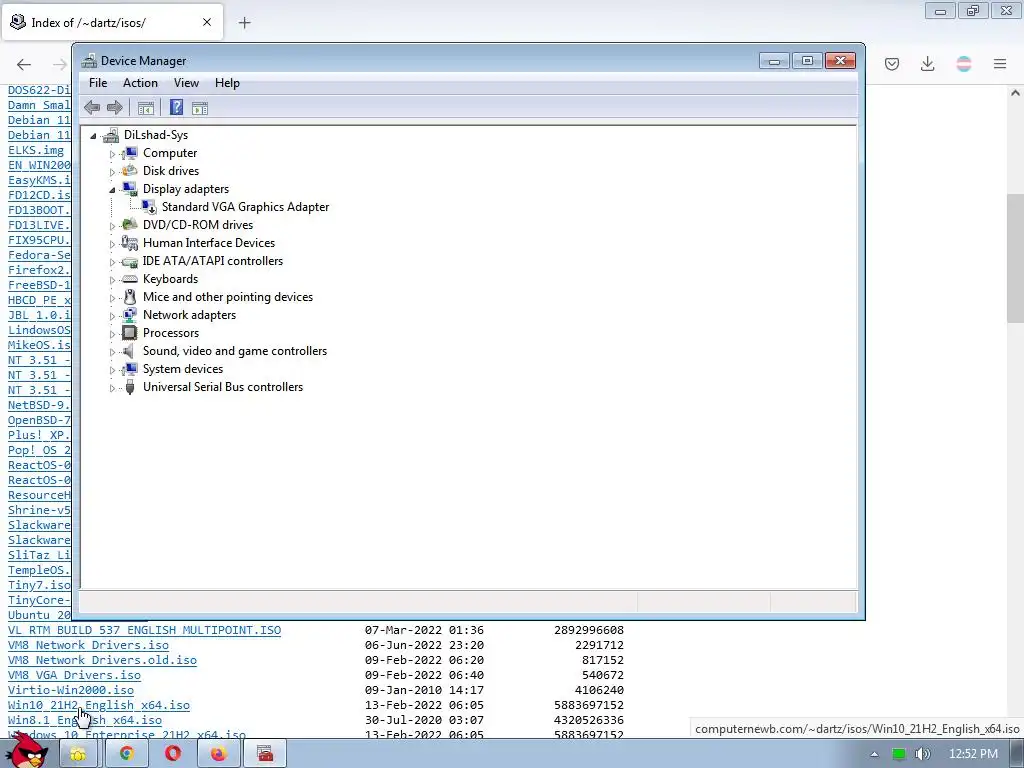Show hidden tray icons arrow
This screenshot has height=768, width=1024.
[x=874, y=754]
